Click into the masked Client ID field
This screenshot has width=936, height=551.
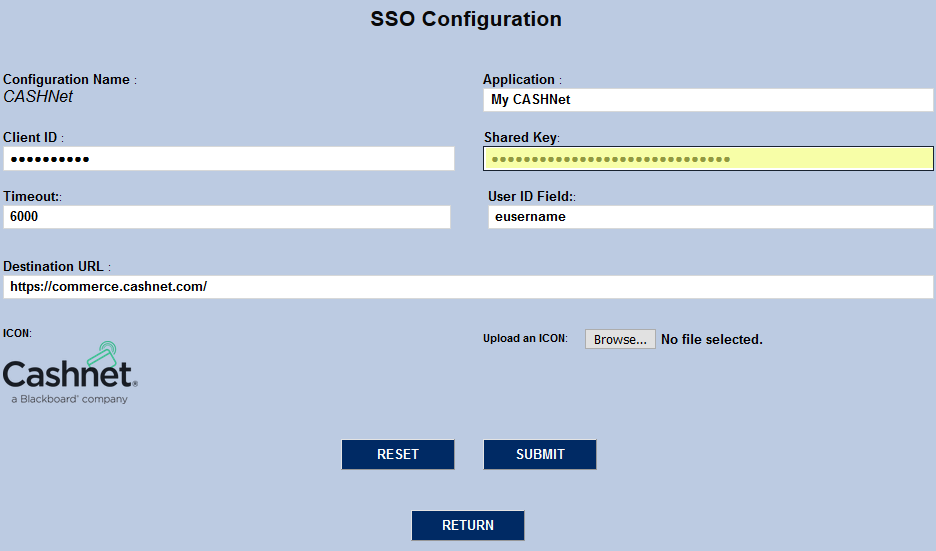[229, 159]
